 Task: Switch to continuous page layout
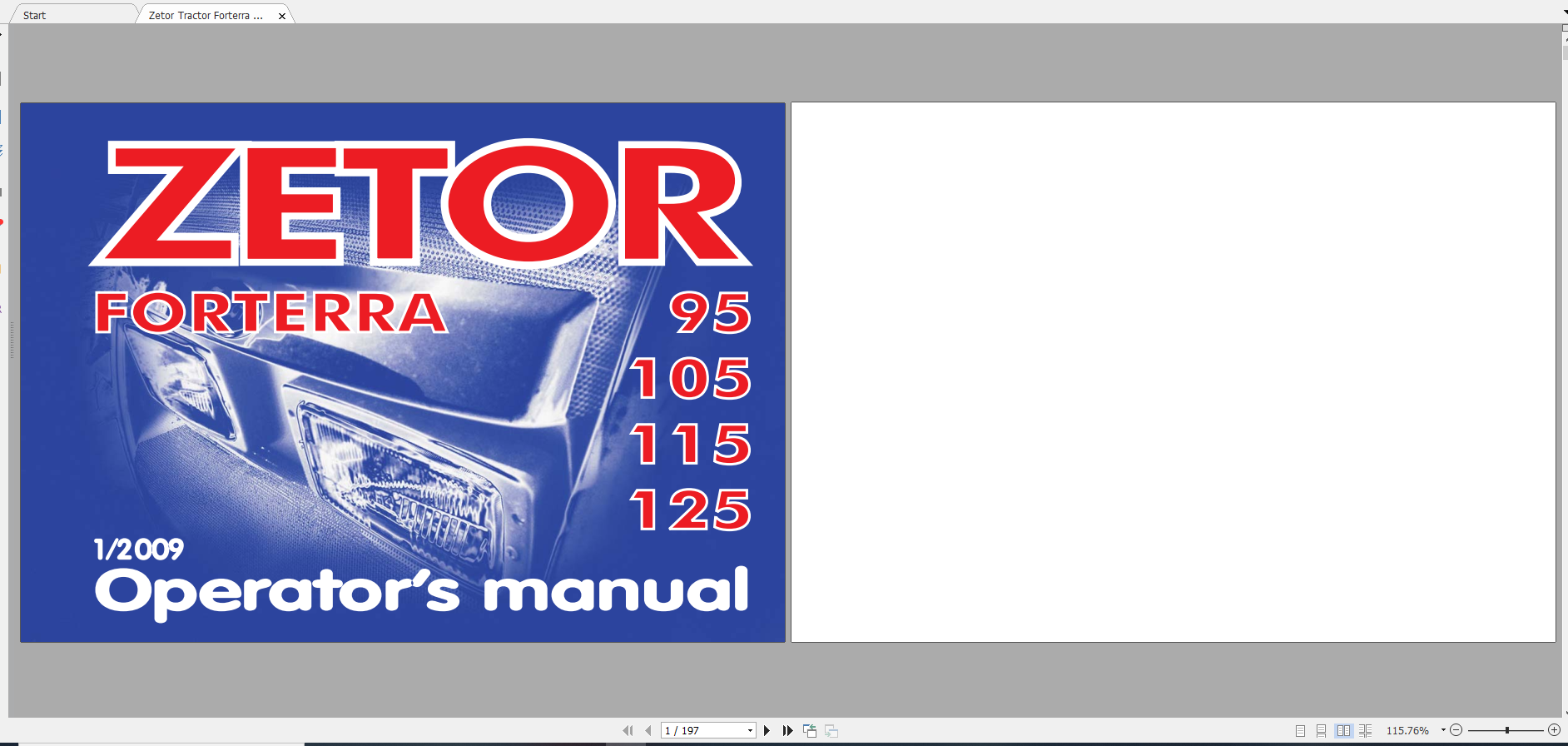[x=1322, y=730]
